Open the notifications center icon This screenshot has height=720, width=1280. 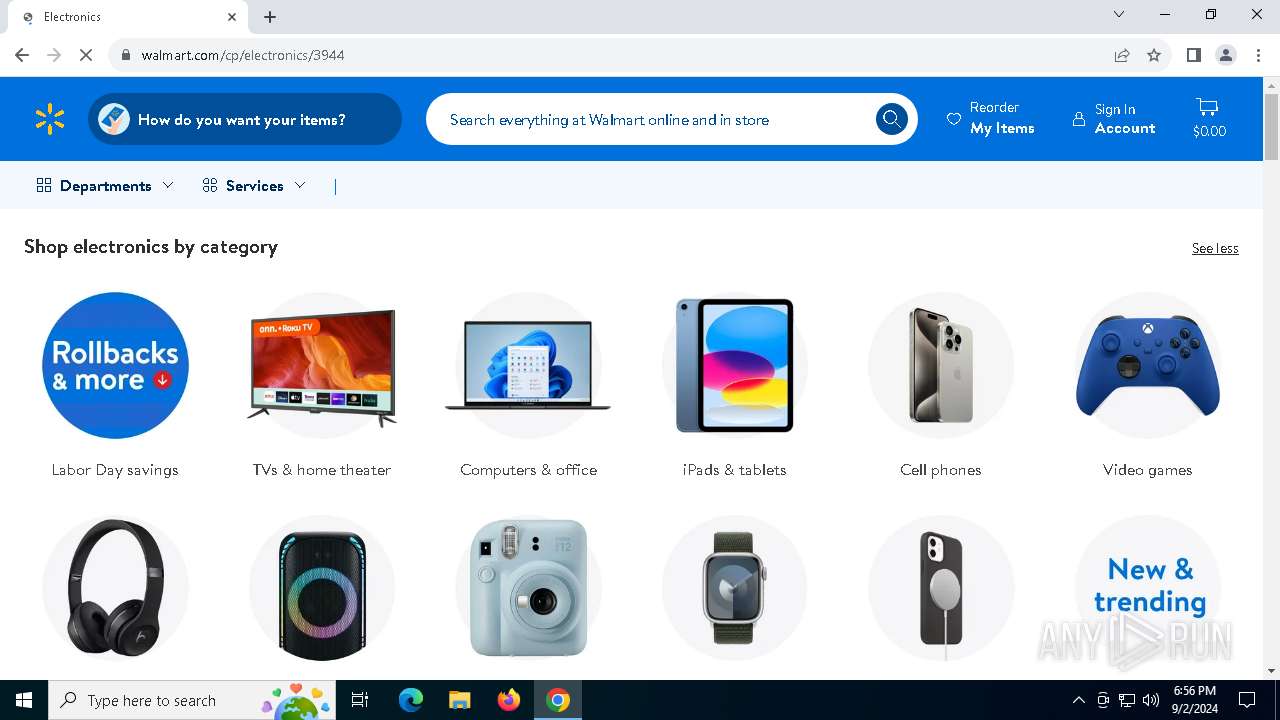click(1247, 700)
